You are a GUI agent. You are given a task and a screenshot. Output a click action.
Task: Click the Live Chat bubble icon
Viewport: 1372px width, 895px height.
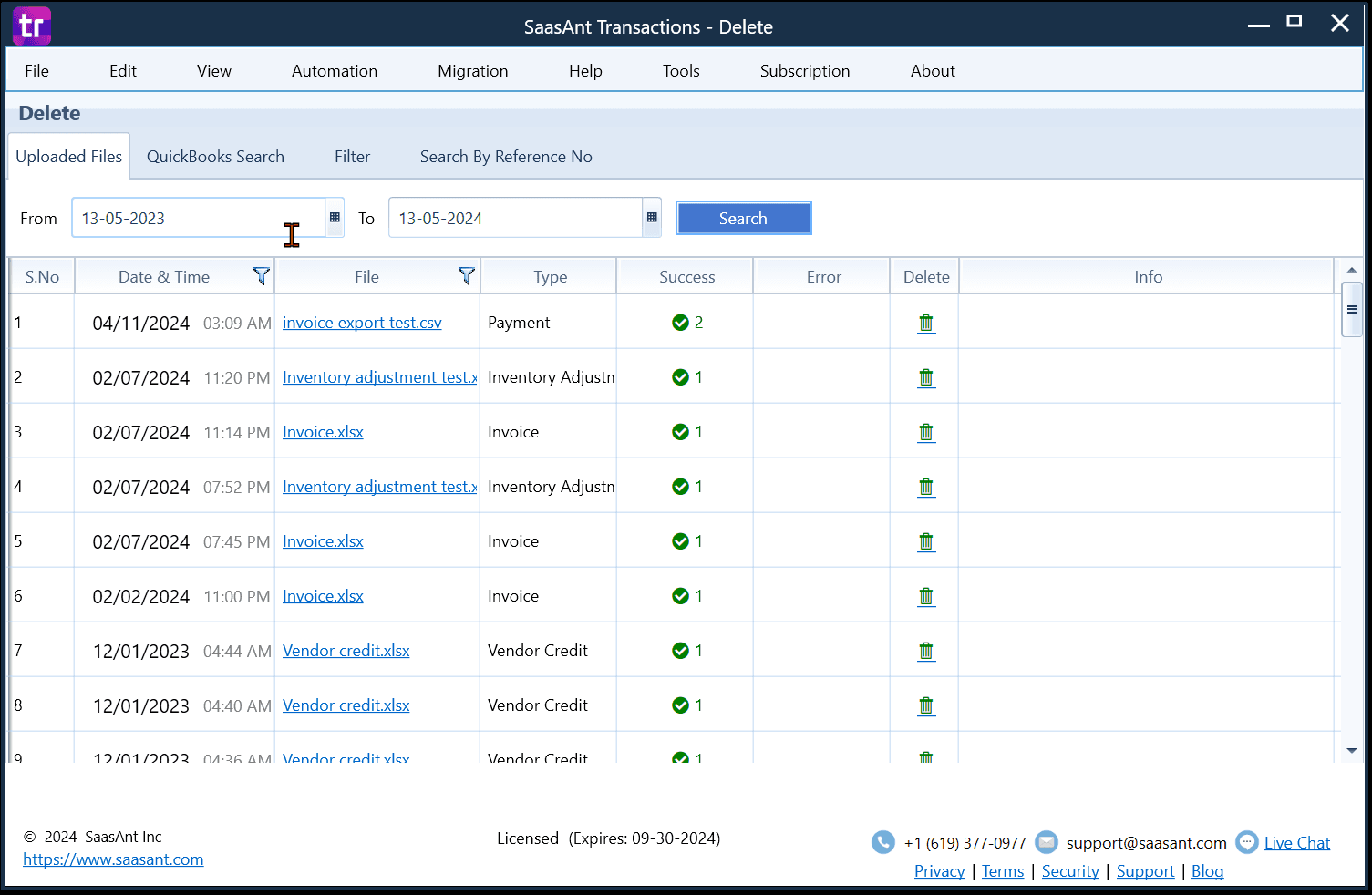tap(1247, 842)
